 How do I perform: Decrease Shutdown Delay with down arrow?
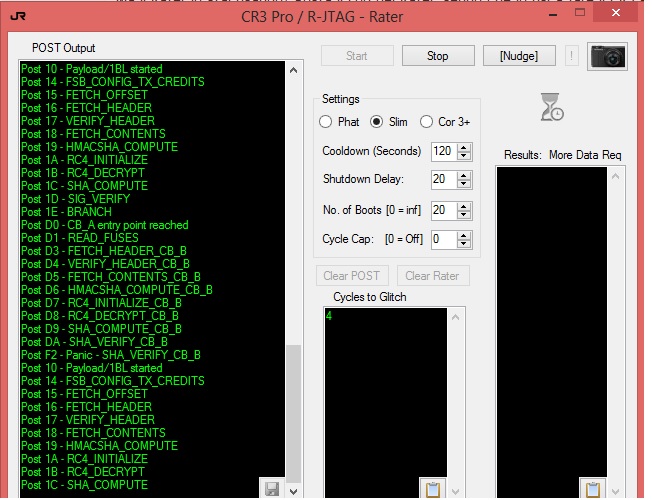(x=464, y=184)
